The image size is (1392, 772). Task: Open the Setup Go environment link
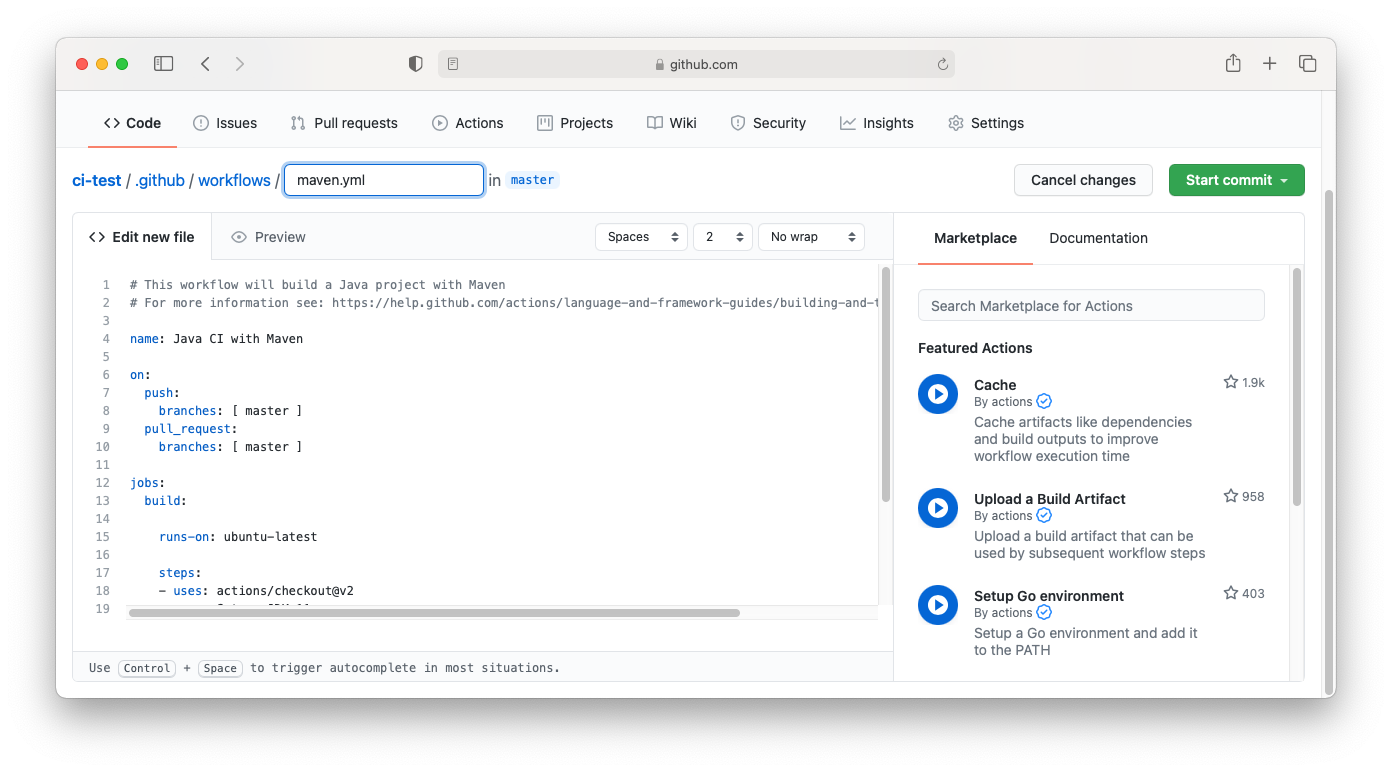pyautogui.click(x=1049, y=596)
